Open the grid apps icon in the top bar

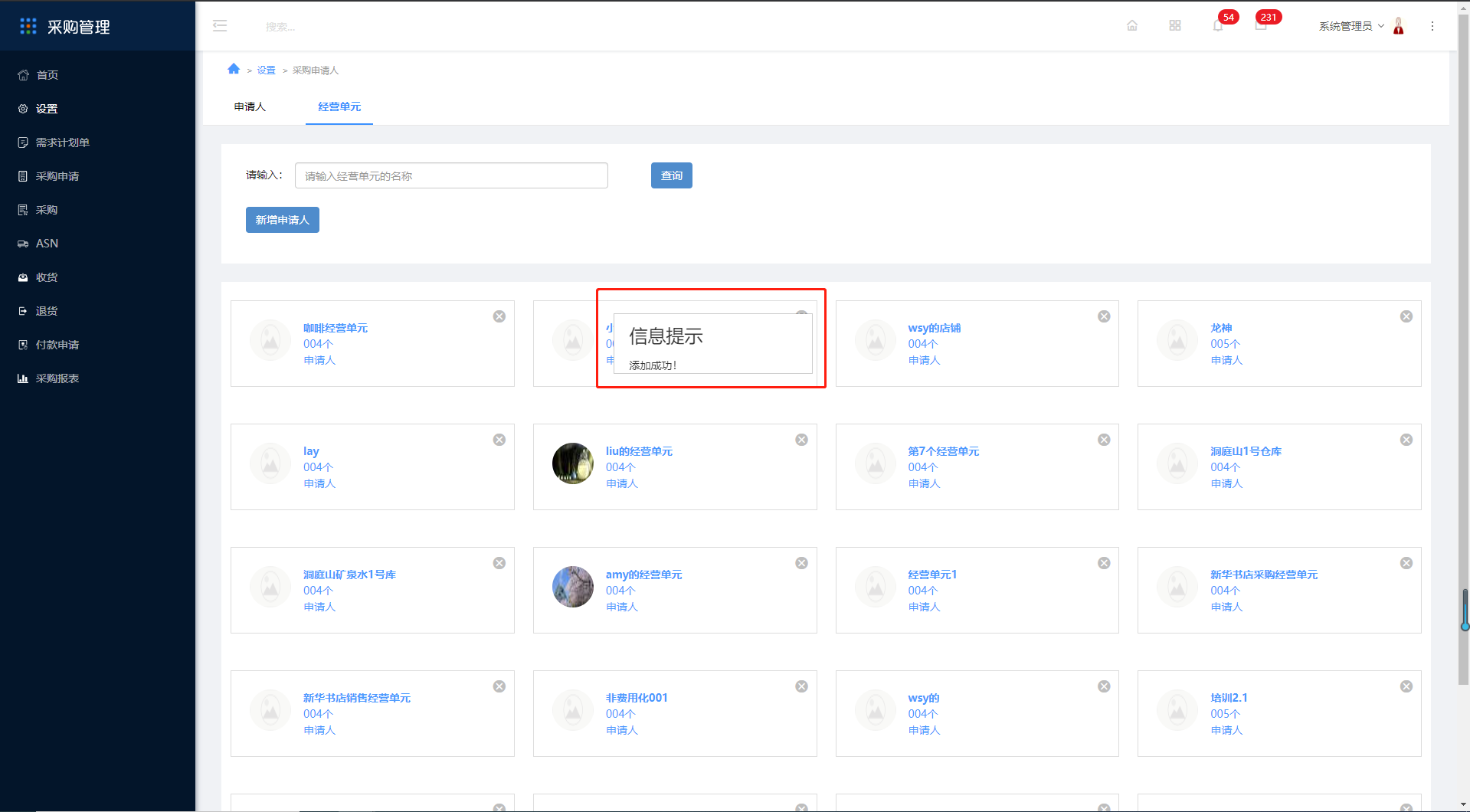click(x=1175, y=26)
